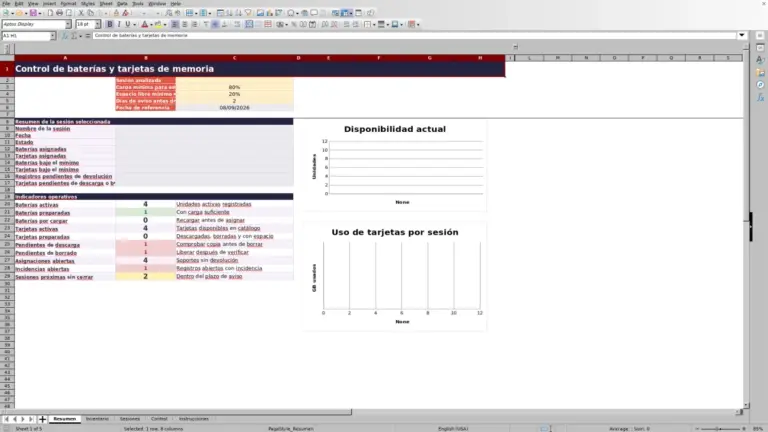
Task: Click the Insert chart icon
Action: tap(269, 13)
